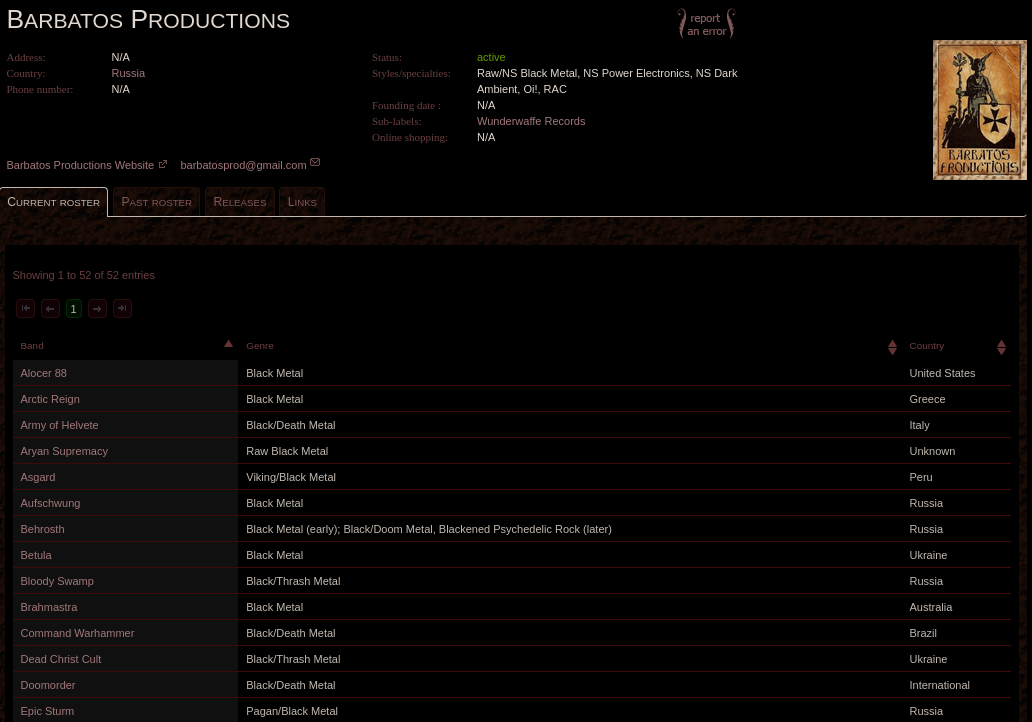Open the Releases tab

click(240, 202)
